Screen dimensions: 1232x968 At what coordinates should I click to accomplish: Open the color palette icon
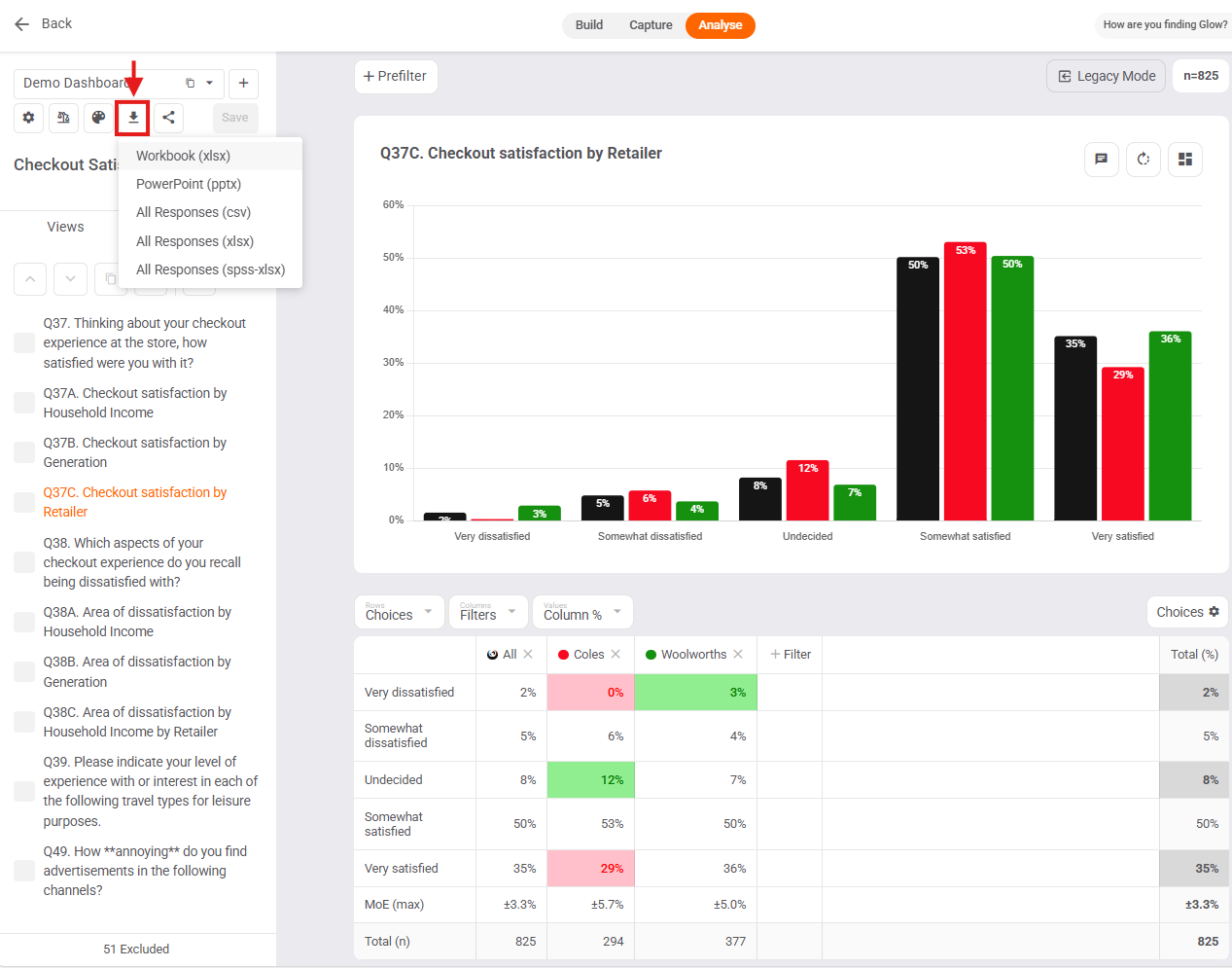click(x=98, y=118)
